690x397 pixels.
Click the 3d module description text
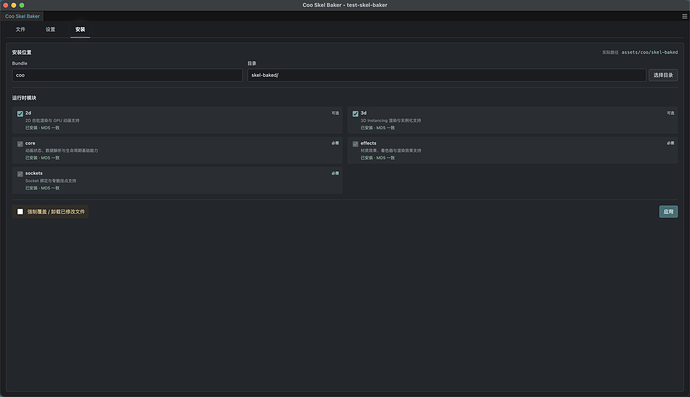(x=391, y=120)
